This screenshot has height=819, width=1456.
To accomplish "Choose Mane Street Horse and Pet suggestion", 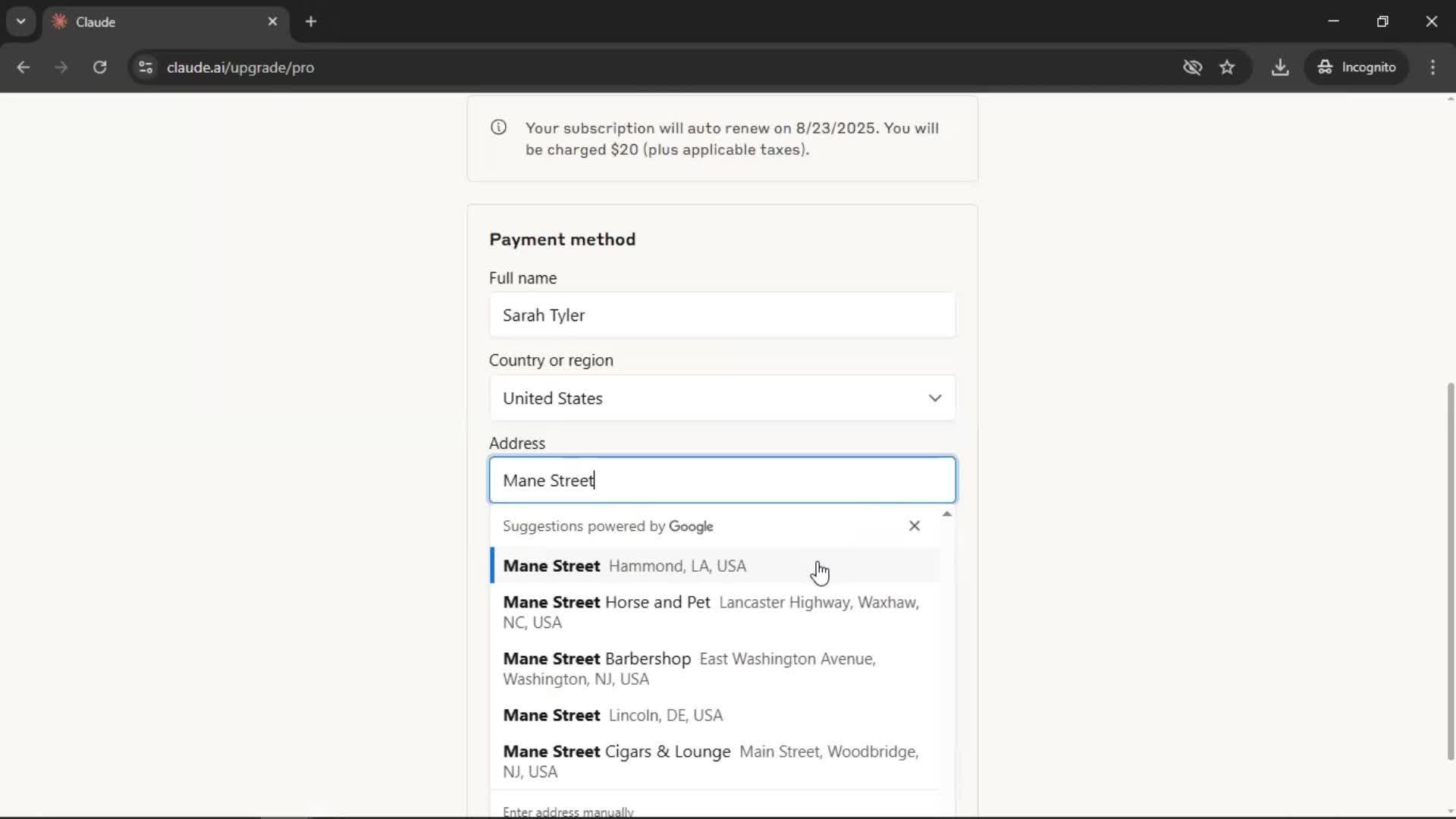I will (x=715, y=612).
